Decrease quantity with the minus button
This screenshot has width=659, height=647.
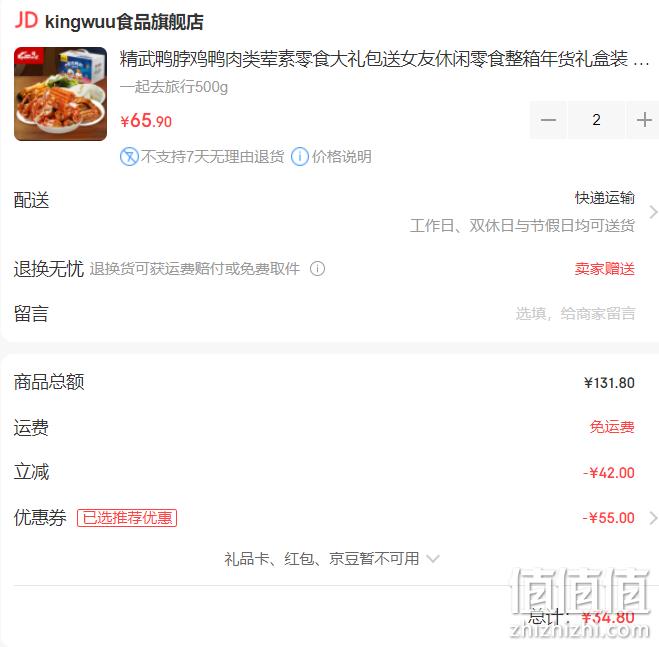click(548, 120)
